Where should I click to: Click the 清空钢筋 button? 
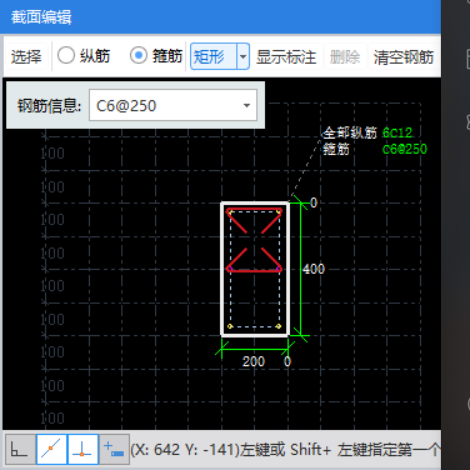(x=403, y=57)
